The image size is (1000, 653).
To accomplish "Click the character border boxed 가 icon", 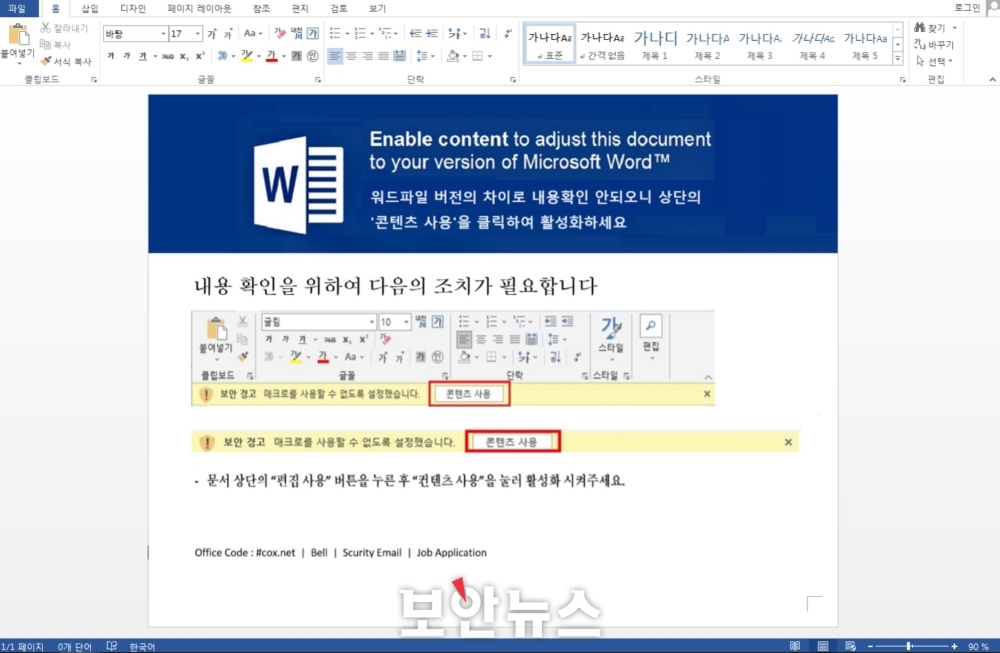I will [313, 33].
